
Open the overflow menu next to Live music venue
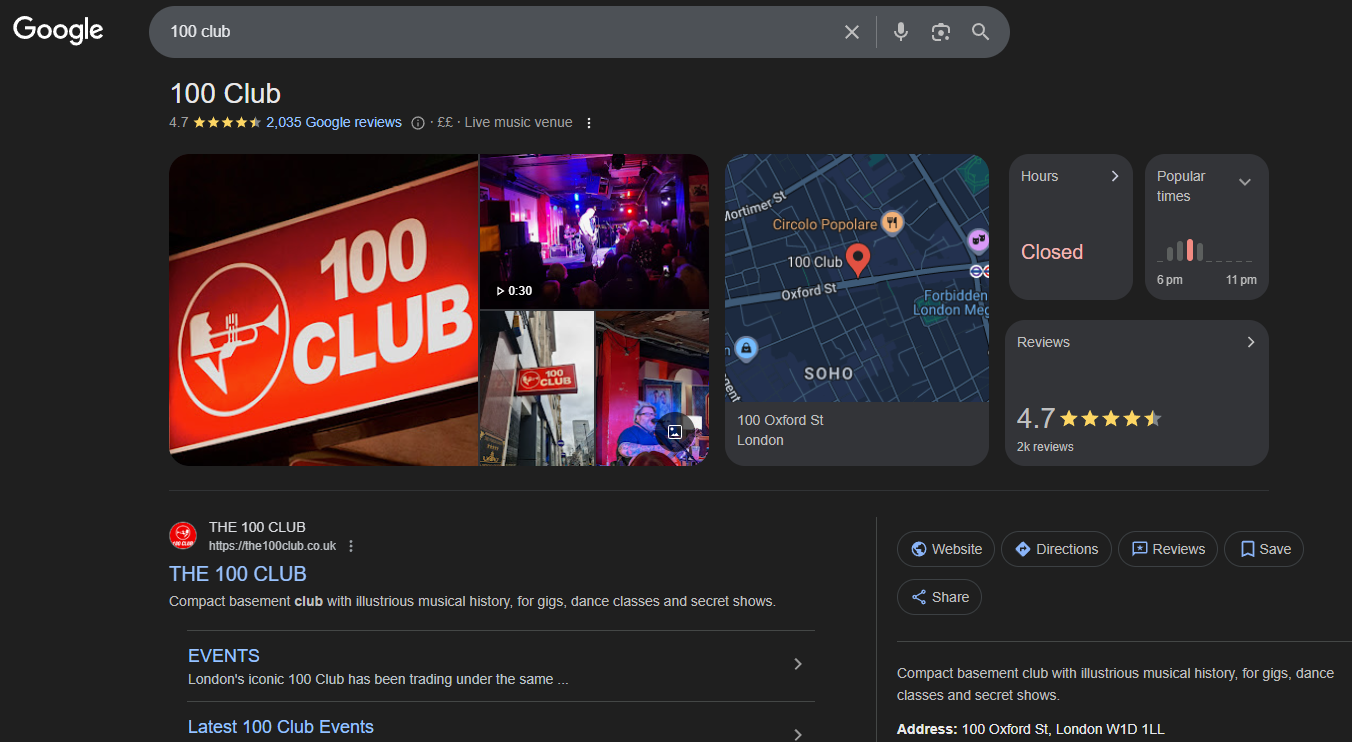click(589, 122)
